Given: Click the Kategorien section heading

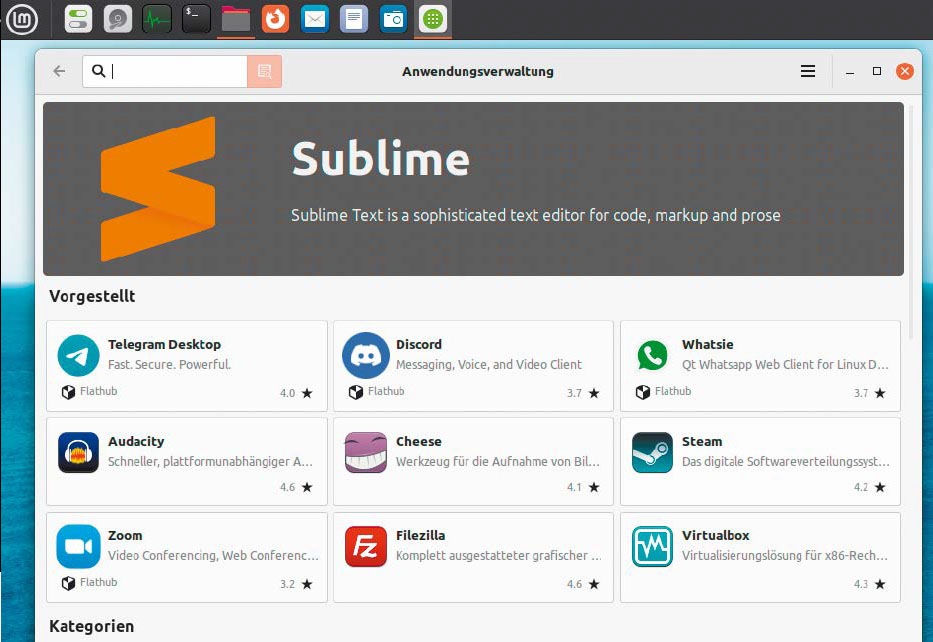Looking at the screenshot, I should [92, 626].
